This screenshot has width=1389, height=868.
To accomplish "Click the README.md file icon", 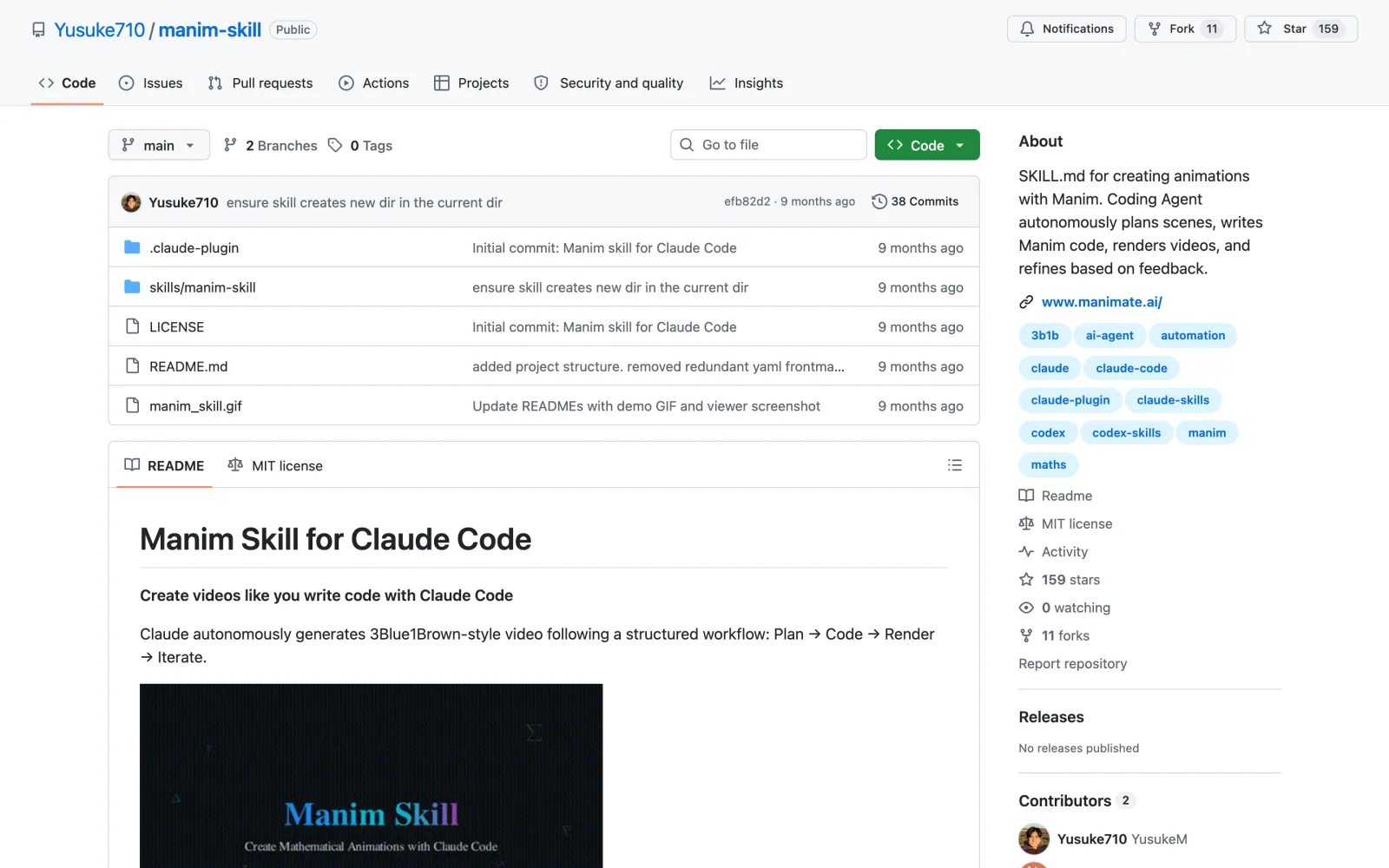I will point(132,366).
